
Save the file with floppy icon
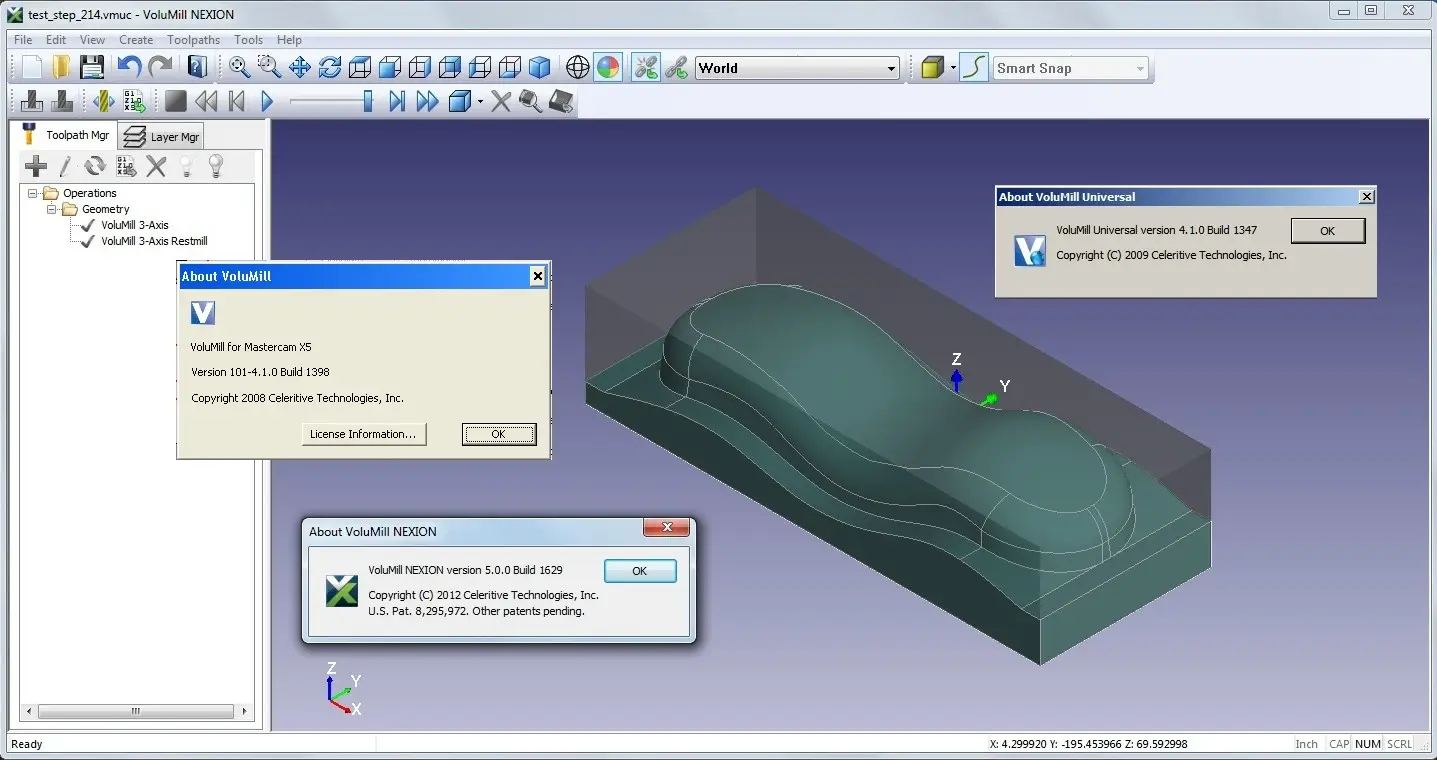92,67
